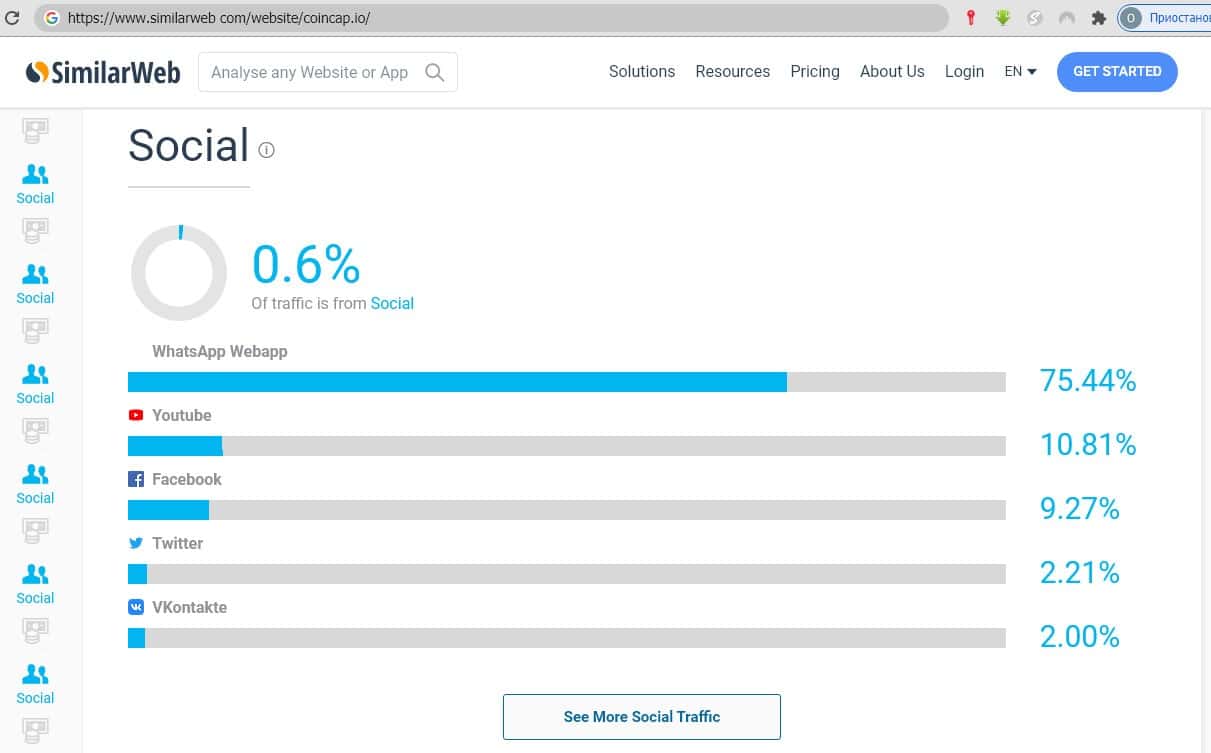Open the grey S extension icon

click(x=1035, y=18)
